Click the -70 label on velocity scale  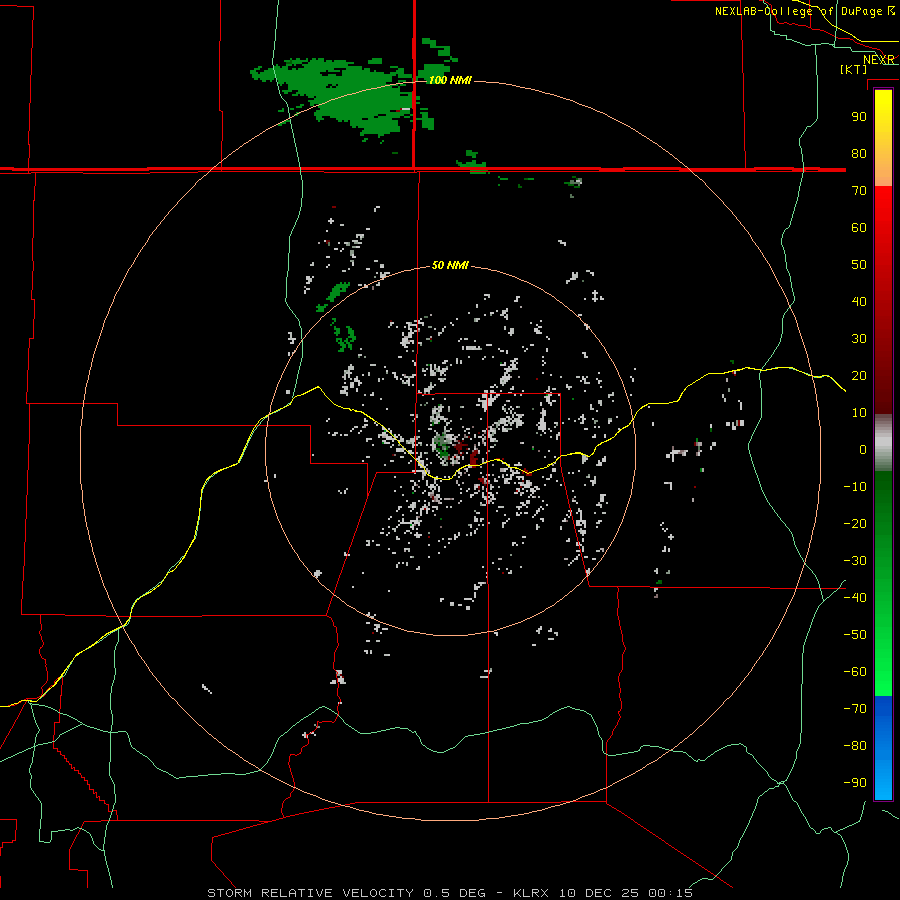pos(855,709)
